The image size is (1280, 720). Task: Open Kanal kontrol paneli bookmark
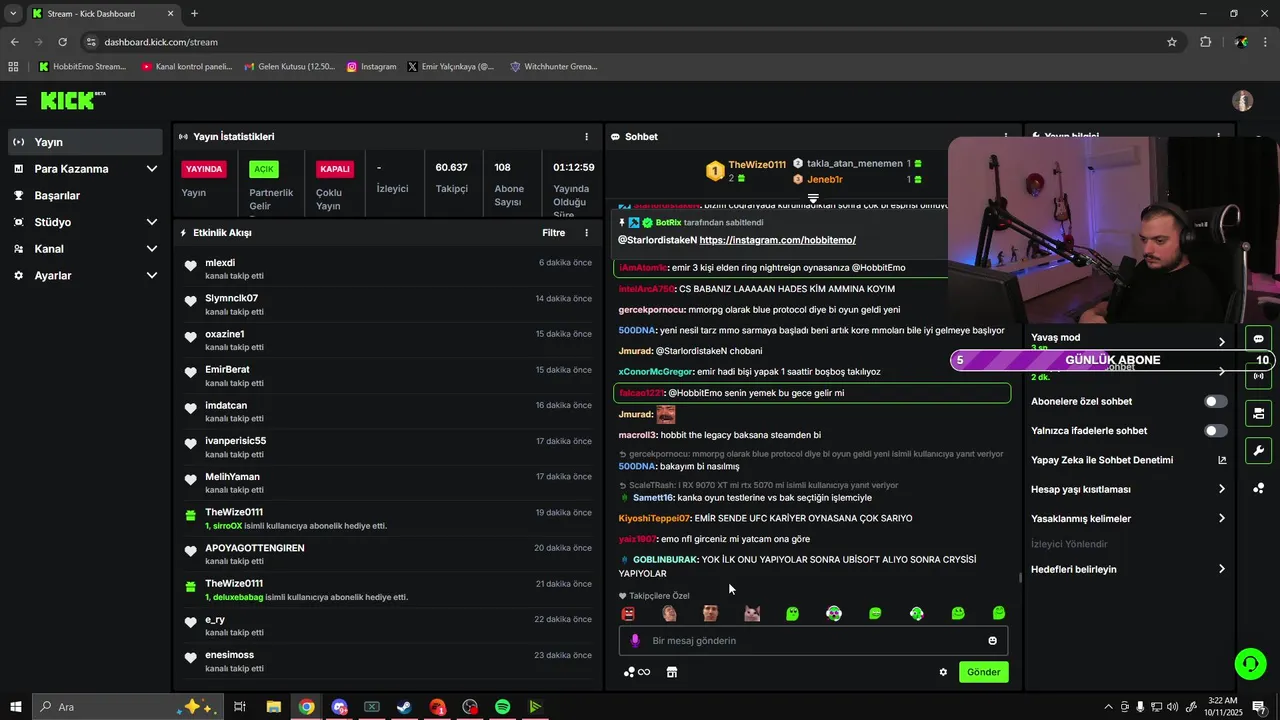(x=187, y=67)
